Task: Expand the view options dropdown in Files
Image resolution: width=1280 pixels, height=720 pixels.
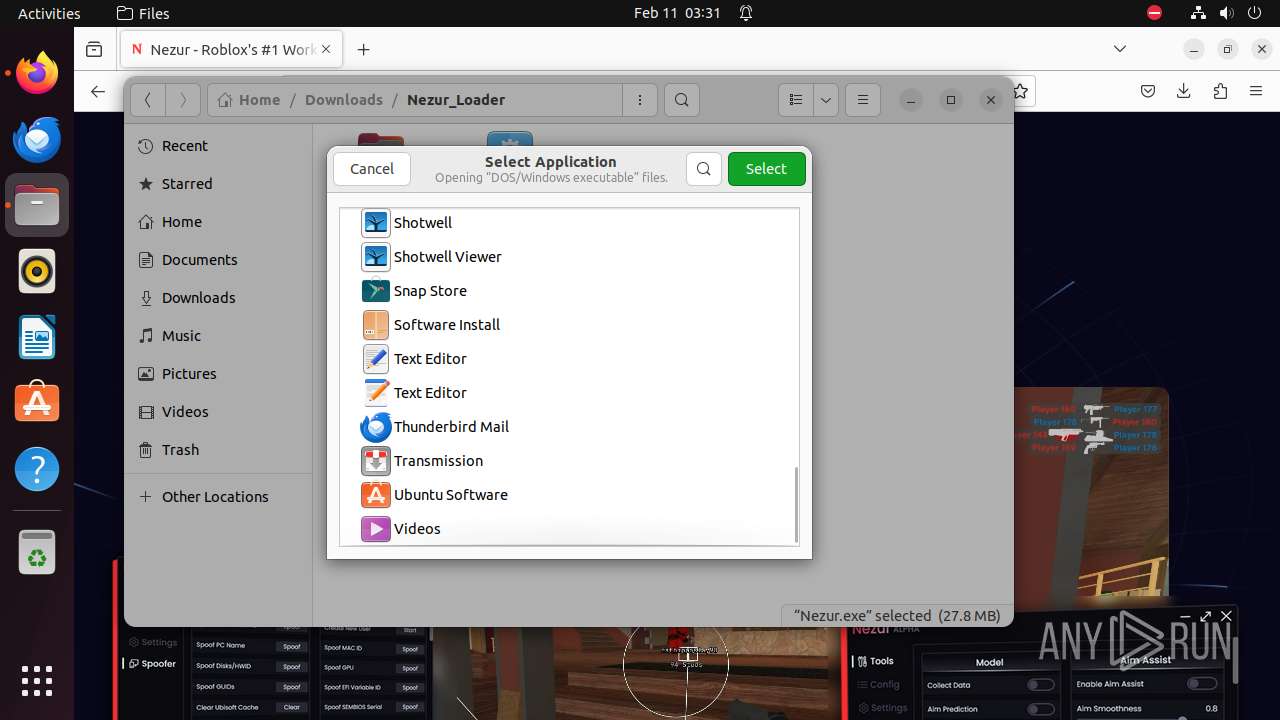Action: click(826, 100)
